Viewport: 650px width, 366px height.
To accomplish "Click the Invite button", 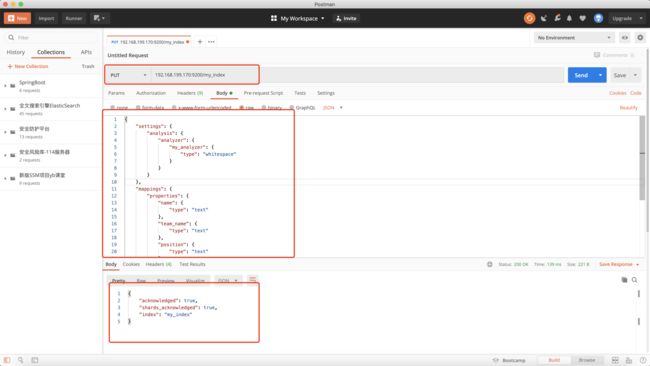I will (346, 18).
